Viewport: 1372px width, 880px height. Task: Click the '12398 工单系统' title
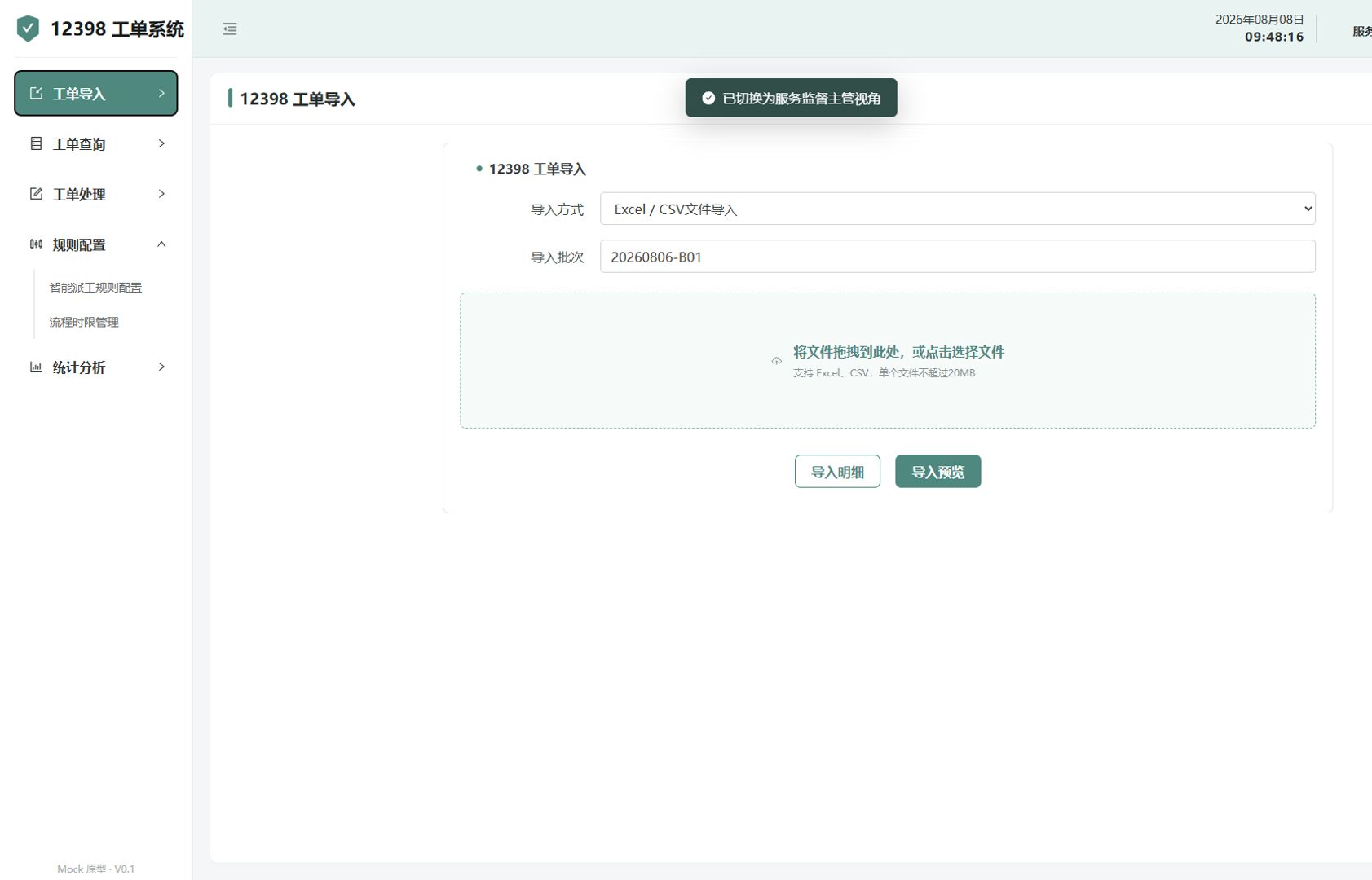pos(117,29)
